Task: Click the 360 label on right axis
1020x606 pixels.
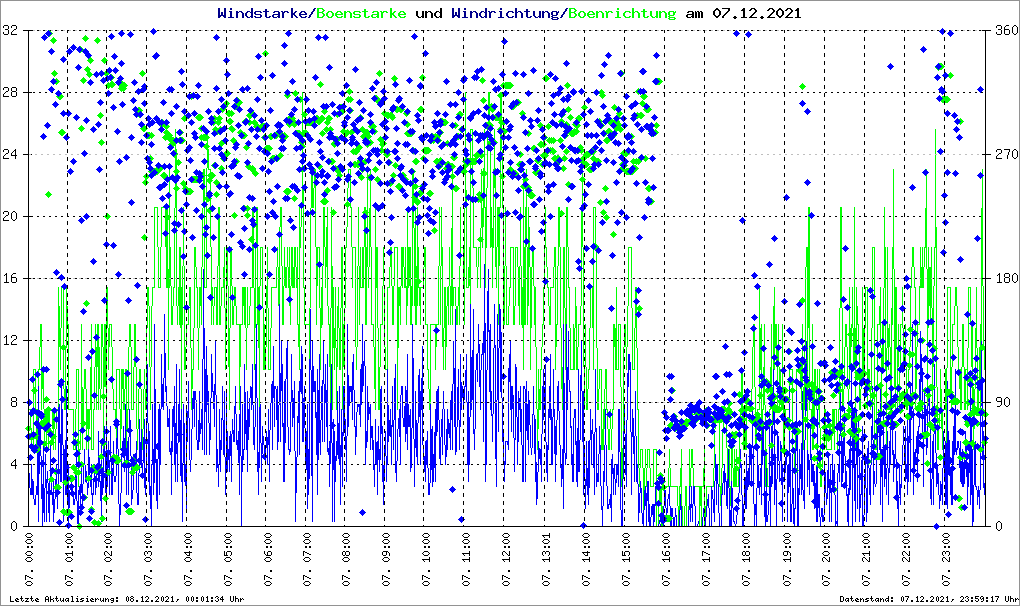Action: (x=1004, y=31)
